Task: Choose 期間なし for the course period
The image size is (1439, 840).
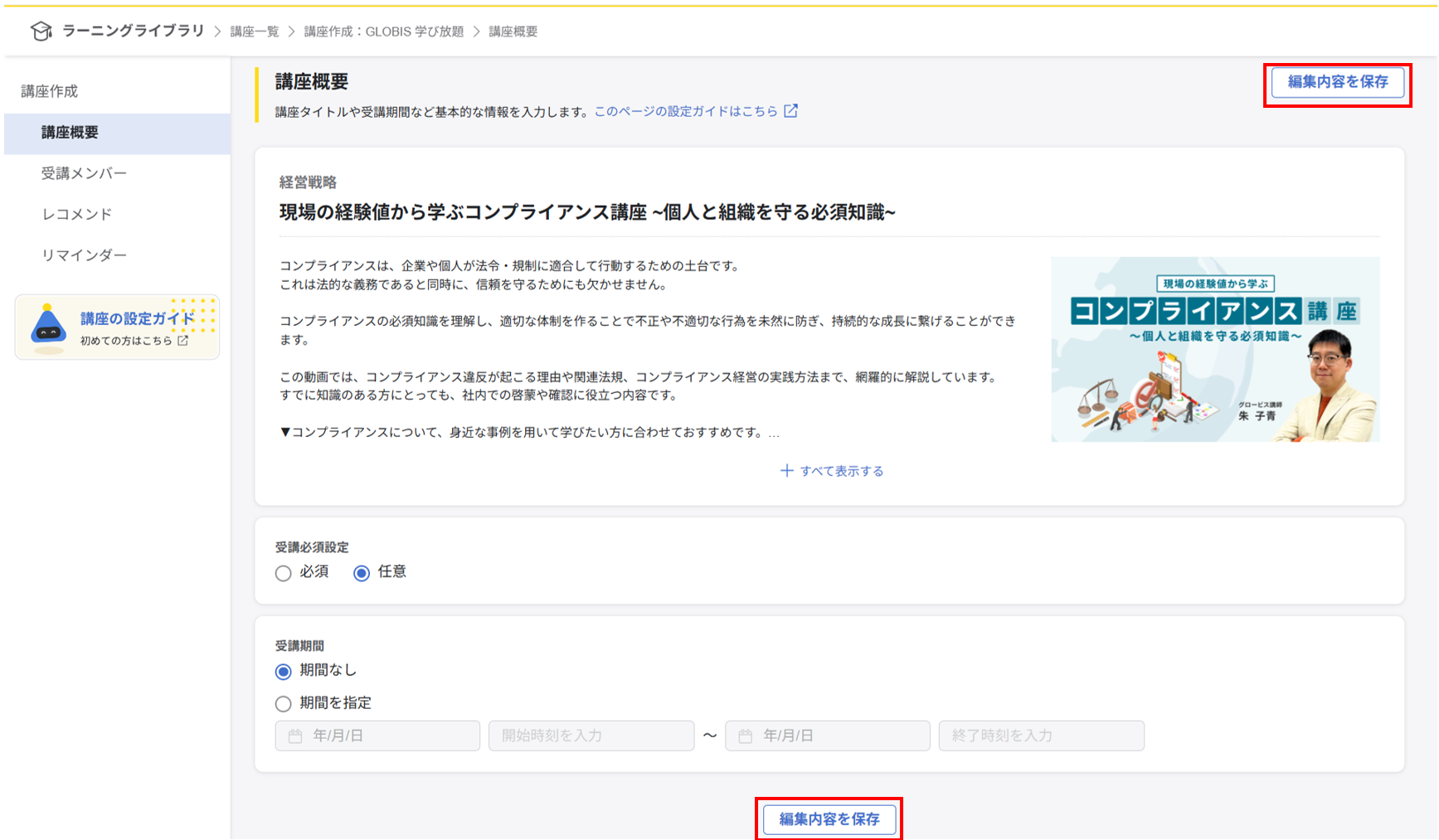Action: (x=284, y=671)
